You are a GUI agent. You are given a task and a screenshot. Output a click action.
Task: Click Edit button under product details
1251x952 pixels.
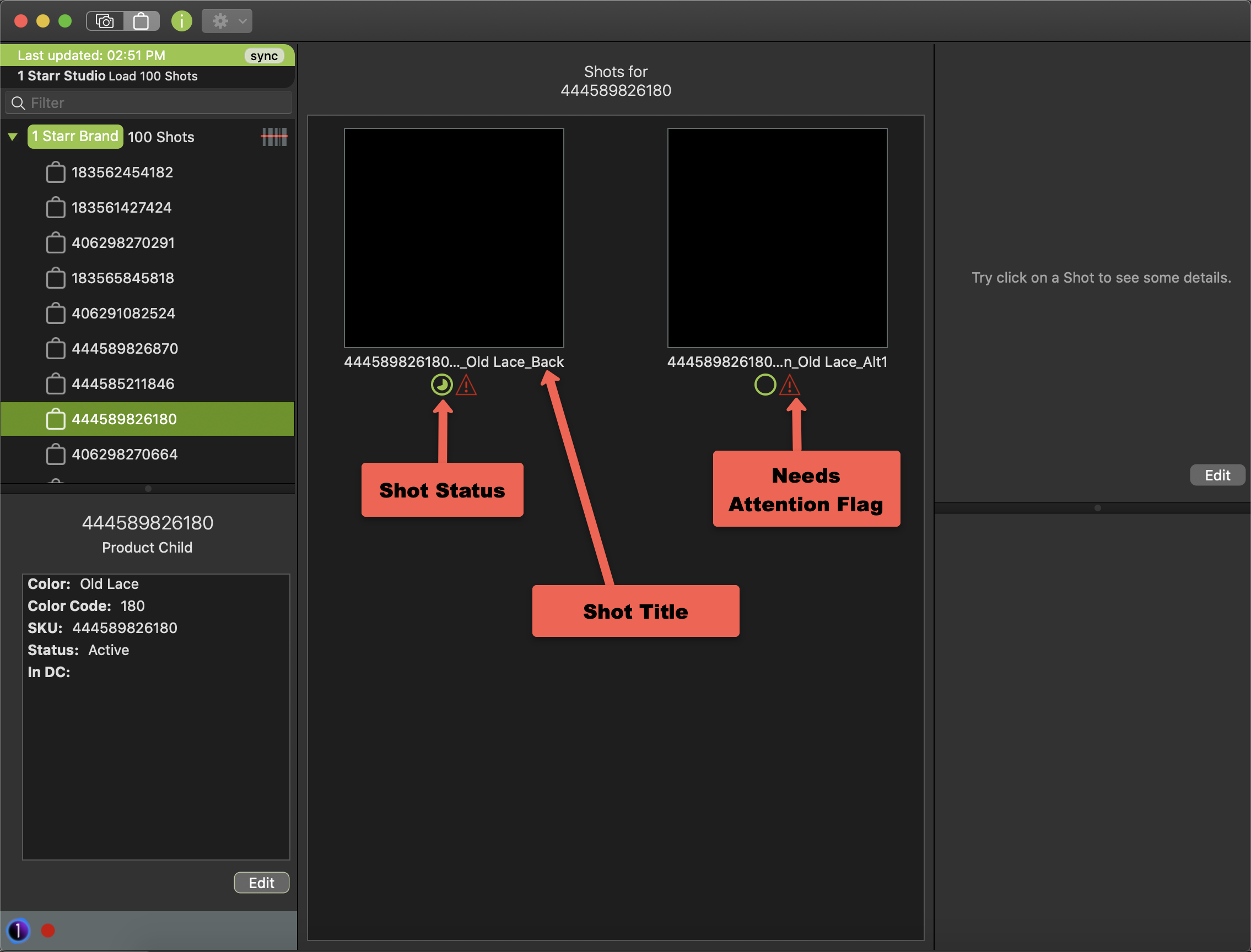(x=261, y=882)
